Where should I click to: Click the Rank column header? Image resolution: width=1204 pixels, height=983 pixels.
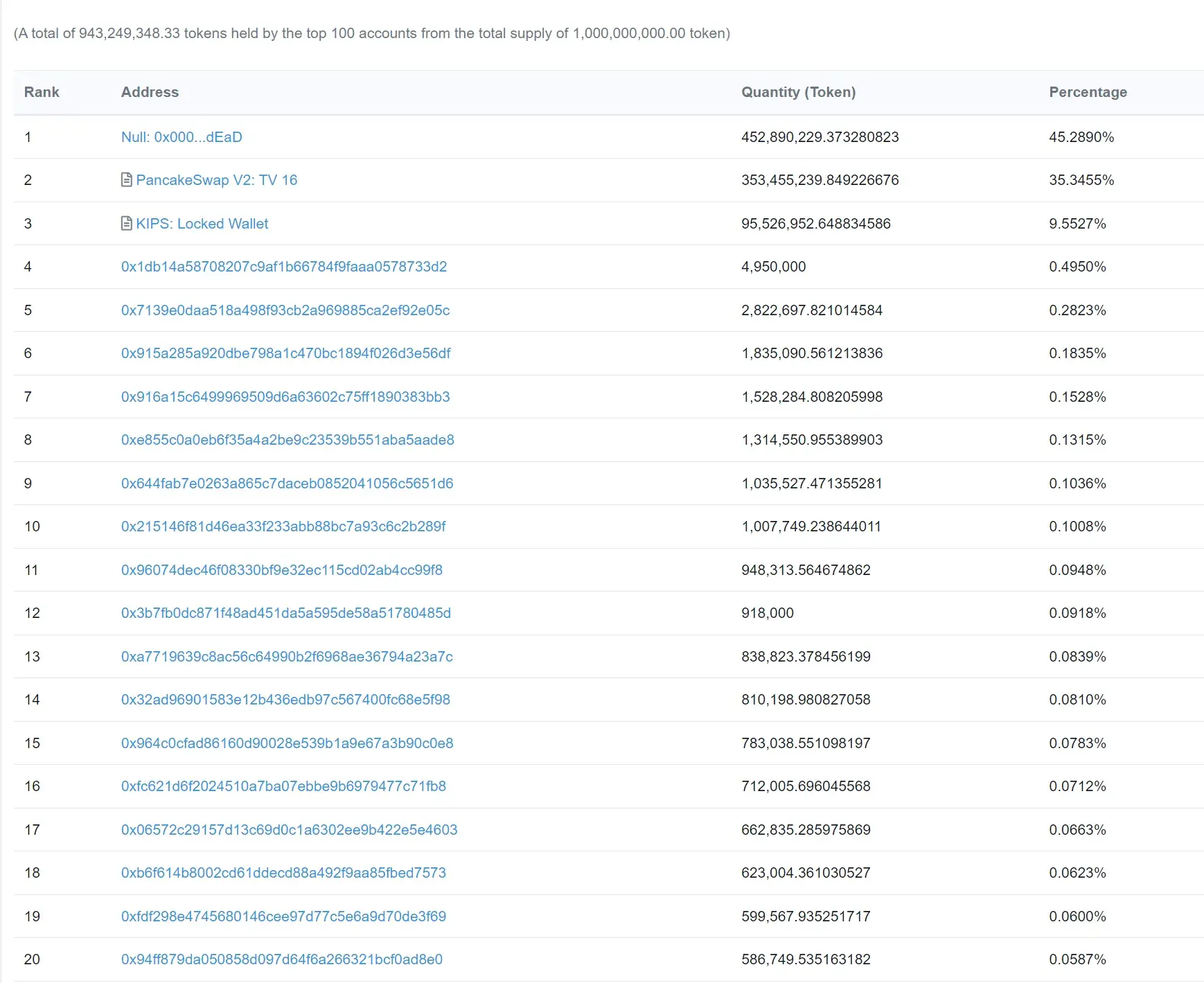coord(42,92)
